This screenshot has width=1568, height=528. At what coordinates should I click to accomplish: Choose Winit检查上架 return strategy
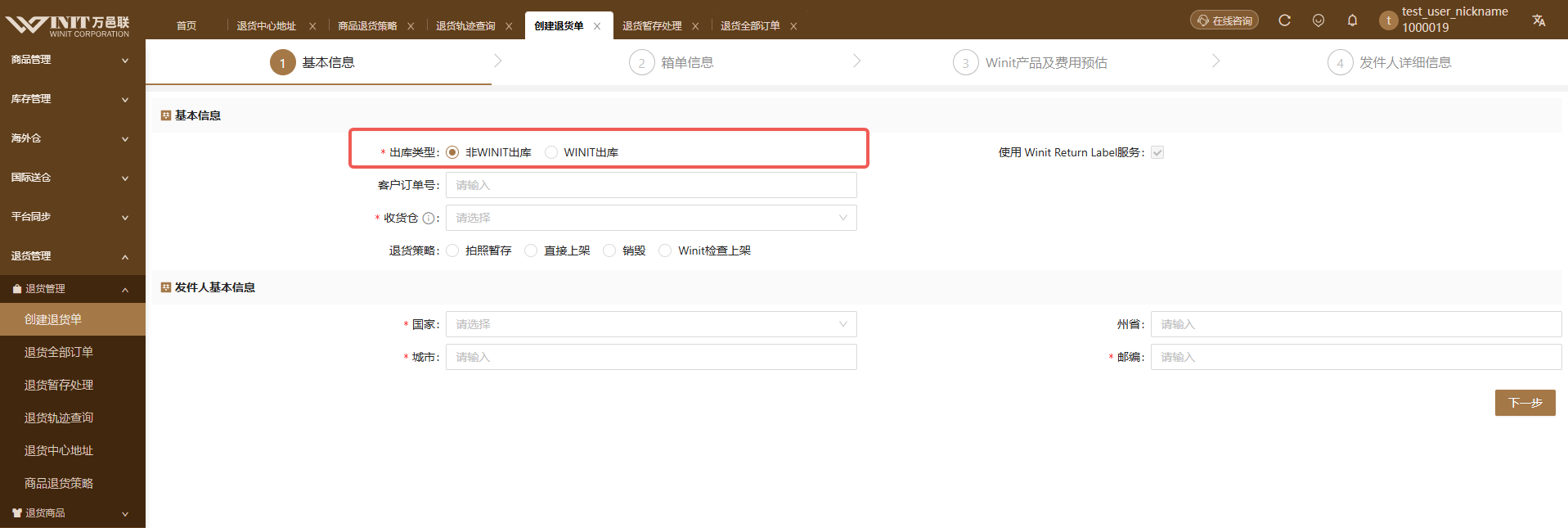[665, 250]
